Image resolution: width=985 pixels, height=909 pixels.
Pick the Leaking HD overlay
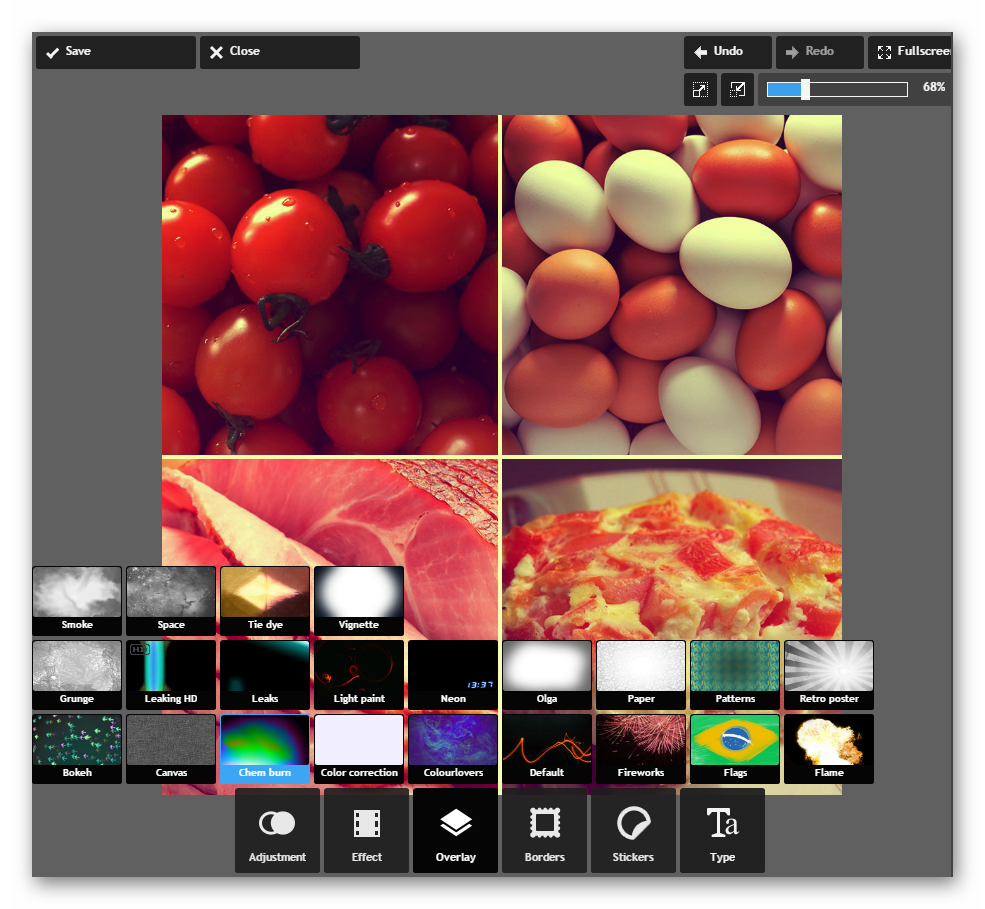tap(171, 675)
